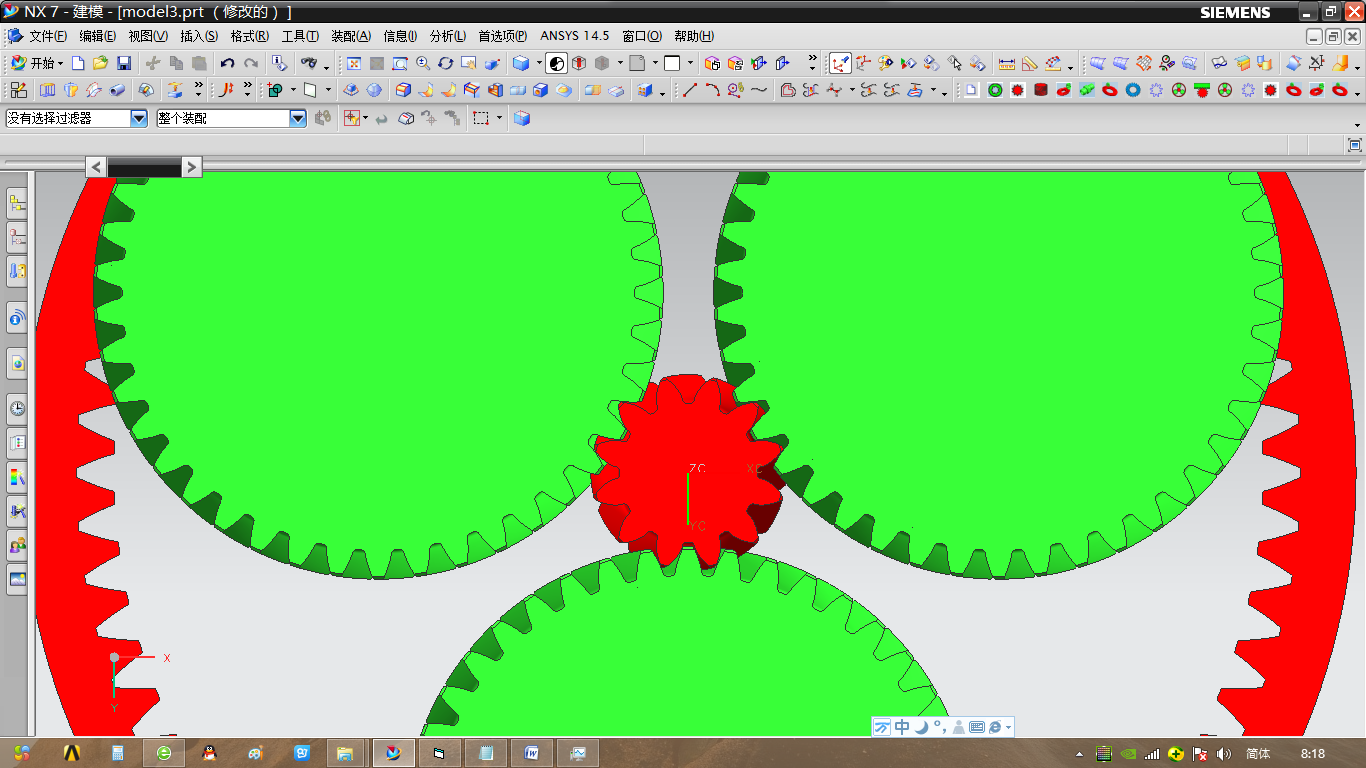Click the Fit view icon
Viewport: 1366px width, 768px height.
[354, 63]
